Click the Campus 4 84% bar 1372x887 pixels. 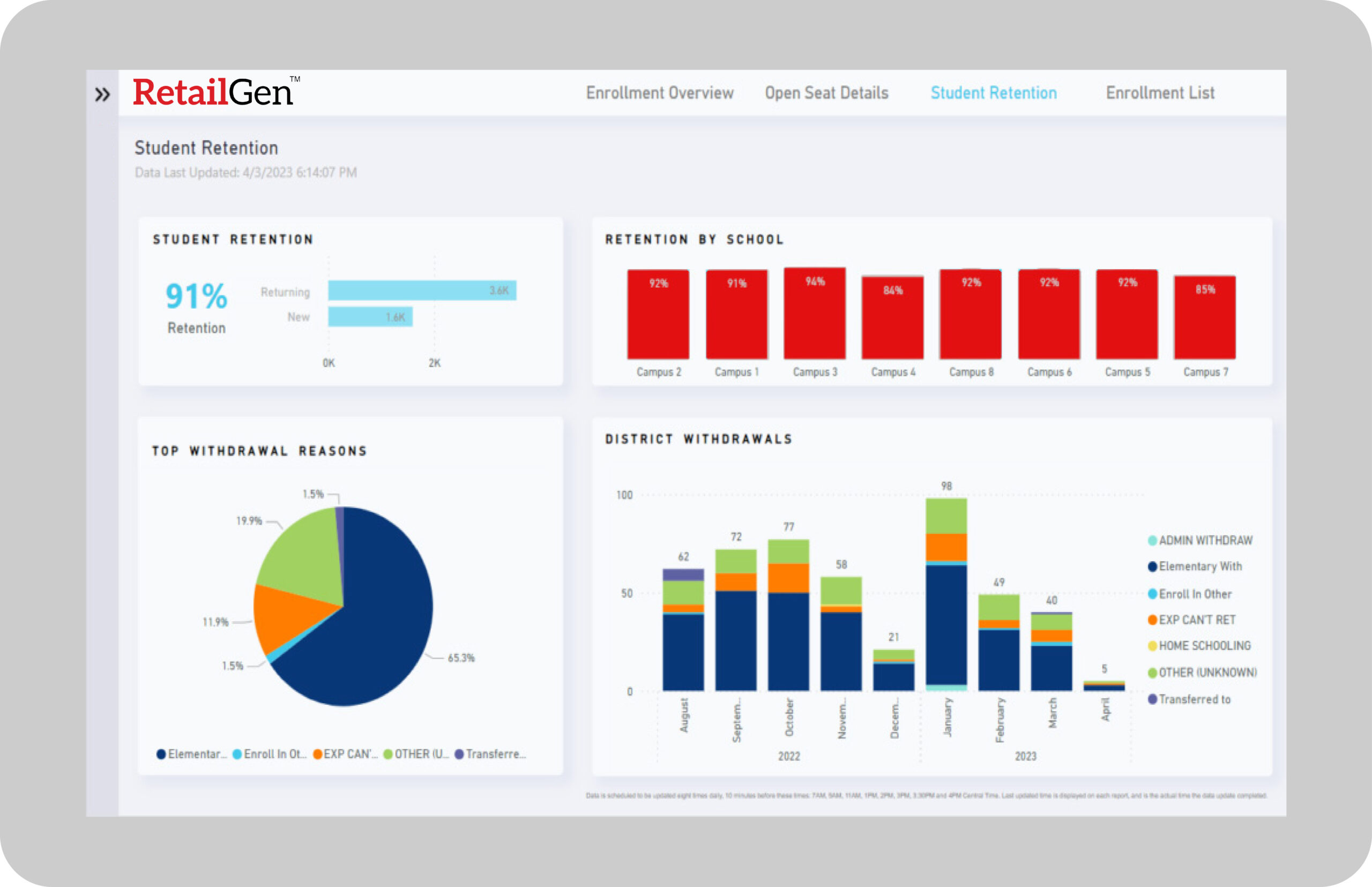coord(892,318)
